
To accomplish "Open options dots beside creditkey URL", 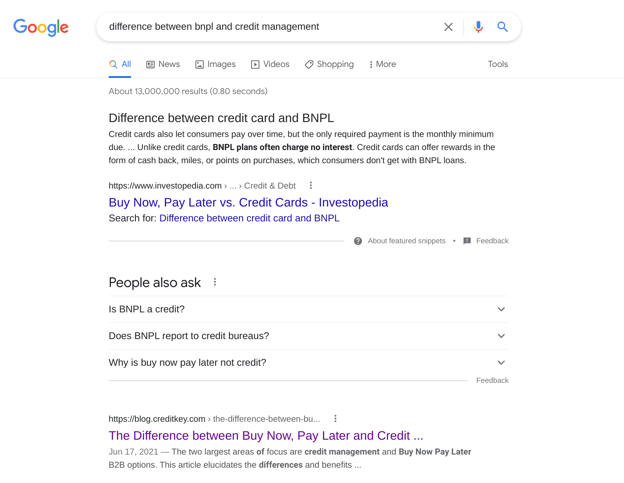I will coord(335,419).
